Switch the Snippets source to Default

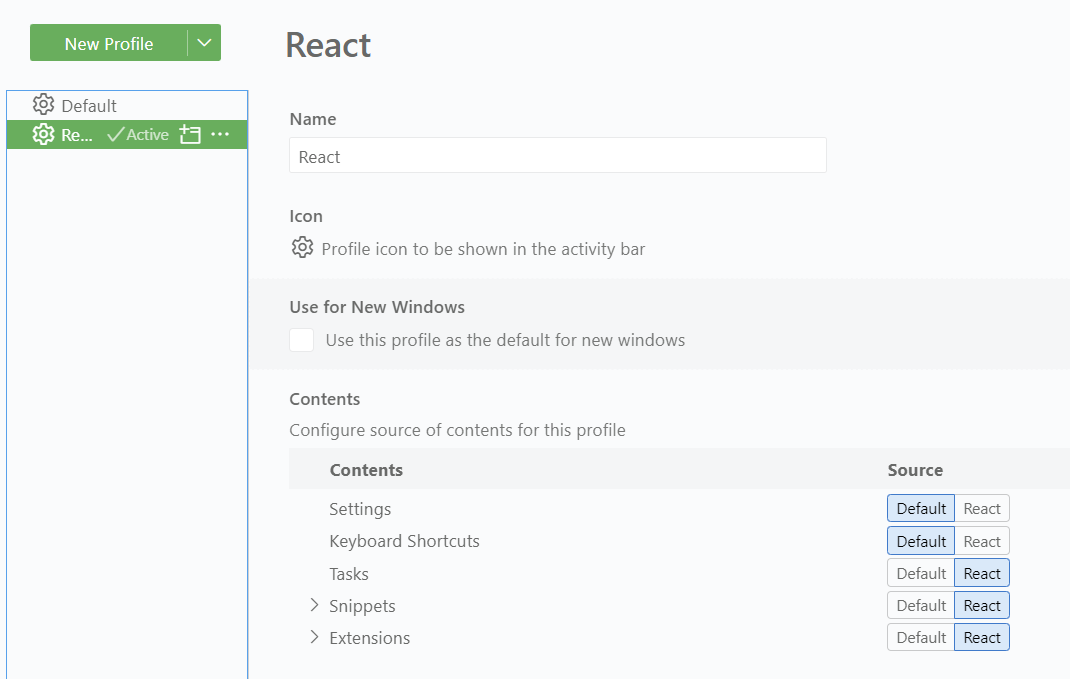(x=919, y=605)
